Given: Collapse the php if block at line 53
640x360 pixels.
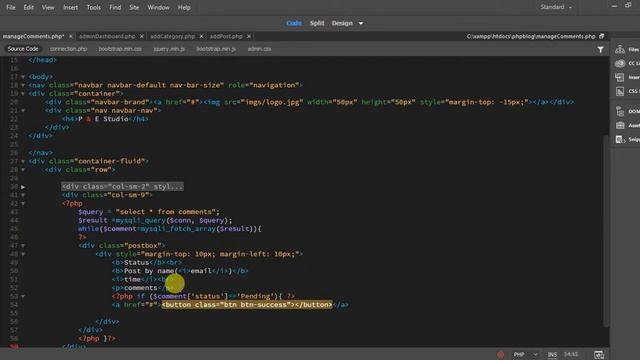Looking at the screenshot, I should tap(23, 296).
